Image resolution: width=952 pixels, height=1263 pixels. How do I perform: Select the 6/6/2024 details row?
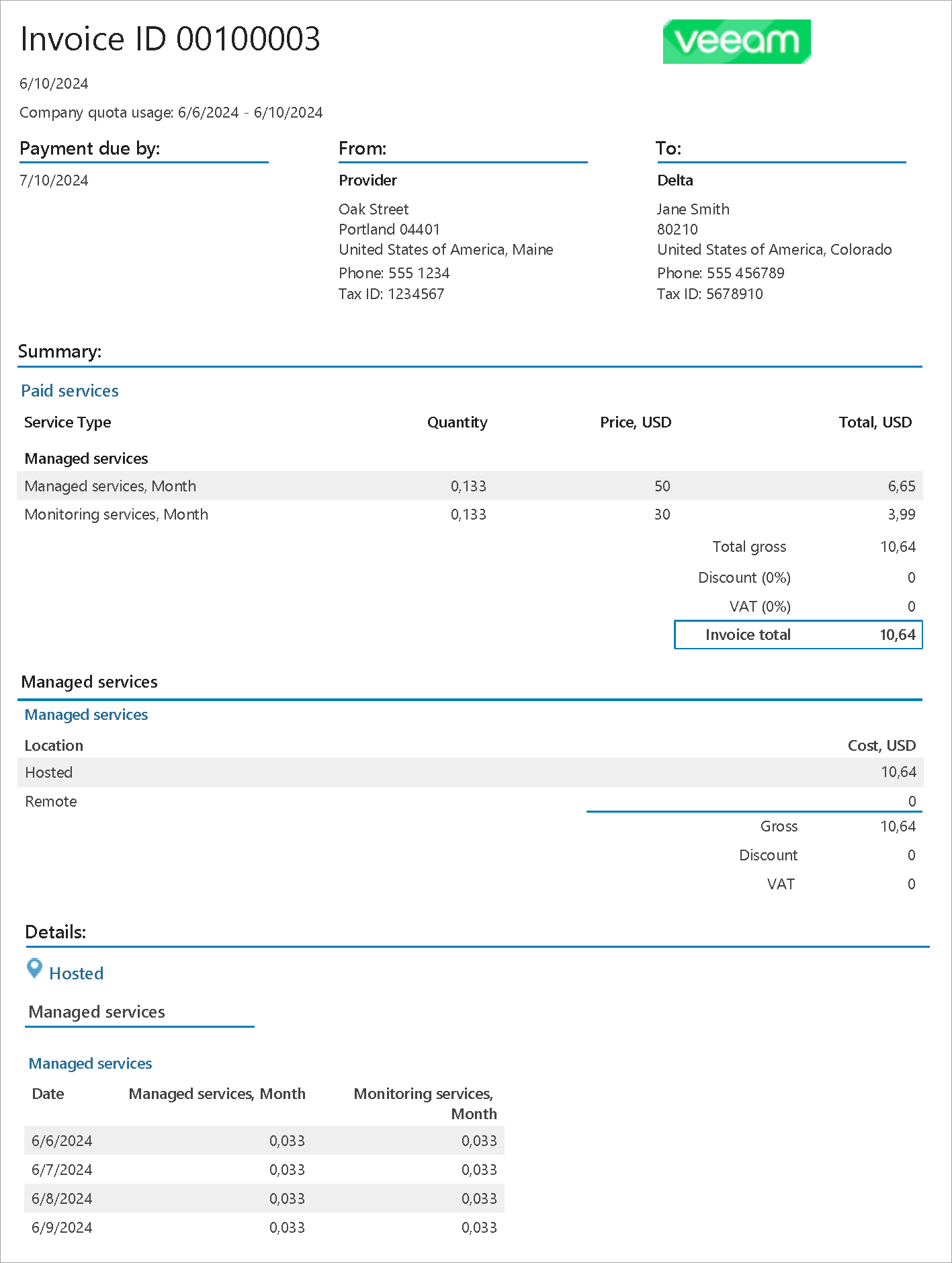[263, 1141]
